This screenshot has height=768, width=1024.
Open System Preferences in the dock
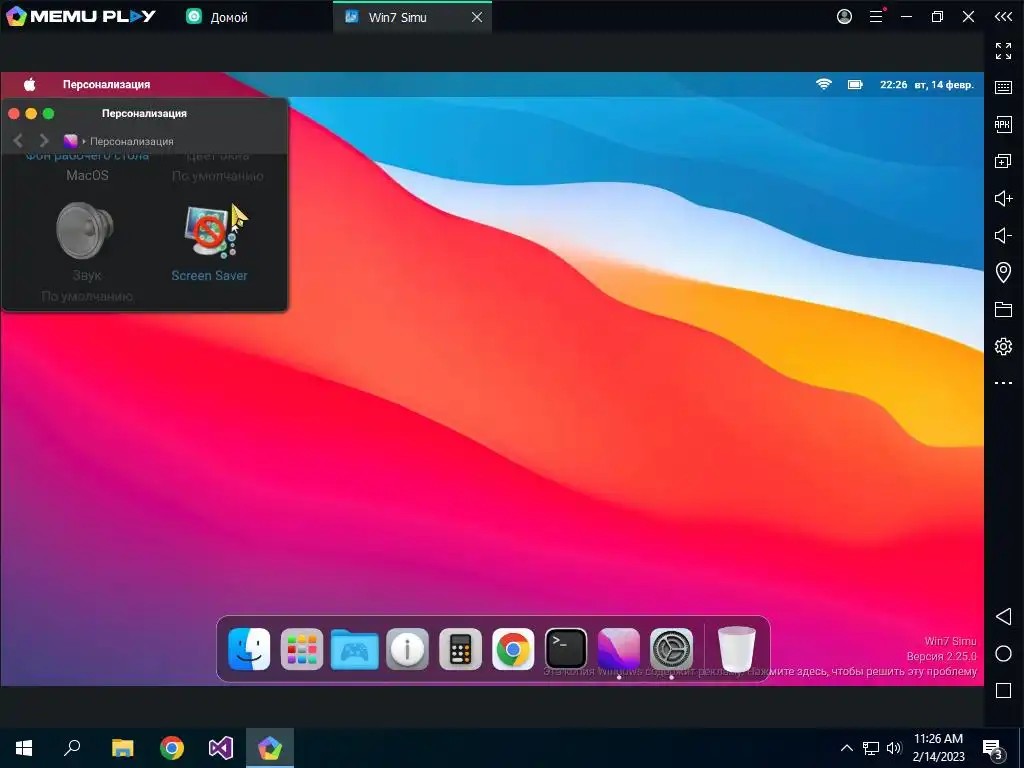[x=671, y=649]
